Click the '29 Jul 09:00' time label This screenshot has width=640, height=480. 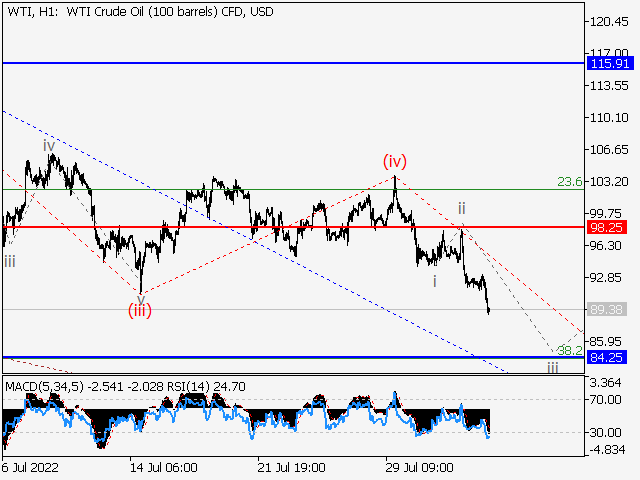(x=420, y=467)
